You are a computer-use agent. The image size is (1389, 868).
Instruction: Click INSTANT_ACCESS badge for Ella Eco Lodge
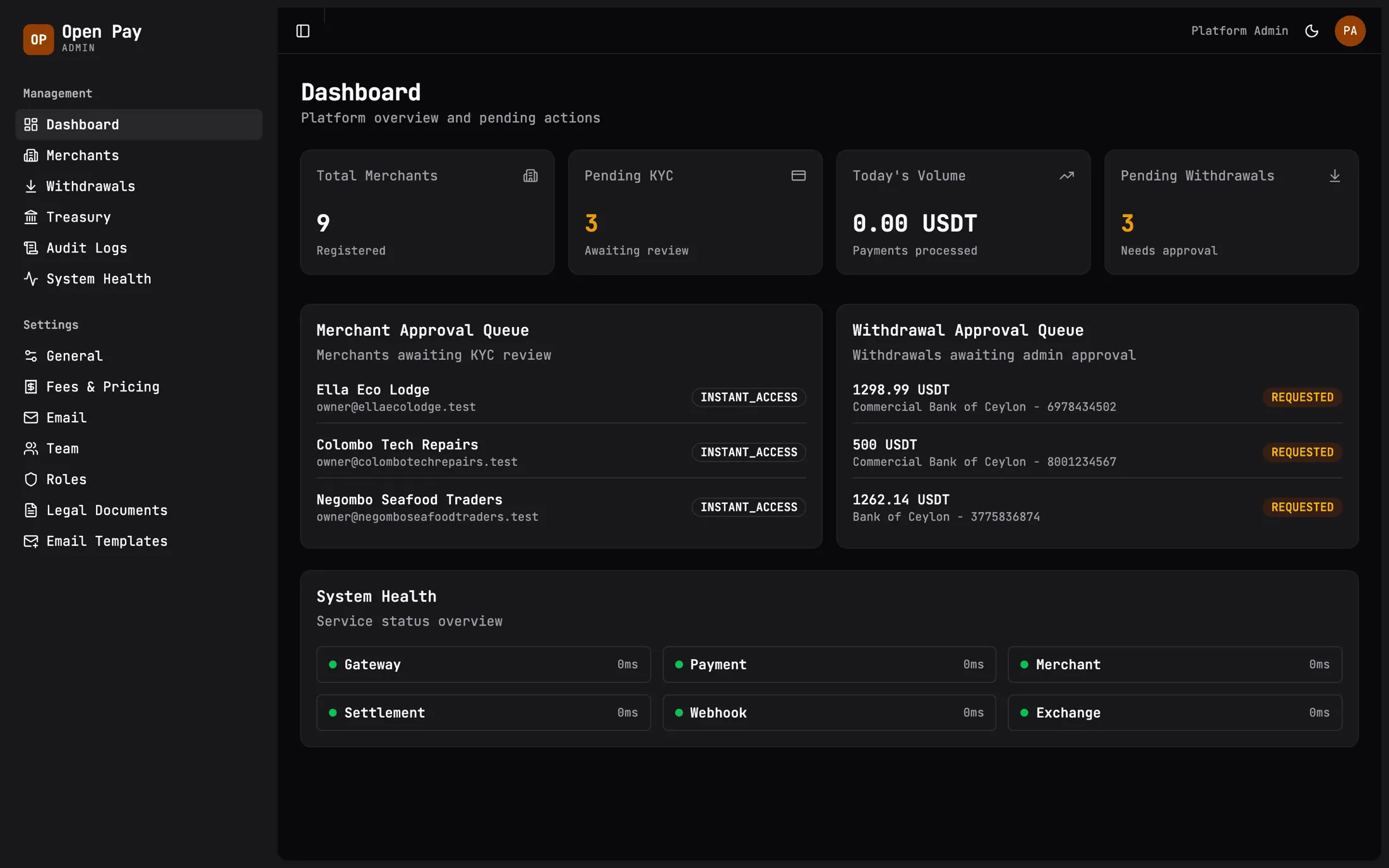click(x=749, y=398)
